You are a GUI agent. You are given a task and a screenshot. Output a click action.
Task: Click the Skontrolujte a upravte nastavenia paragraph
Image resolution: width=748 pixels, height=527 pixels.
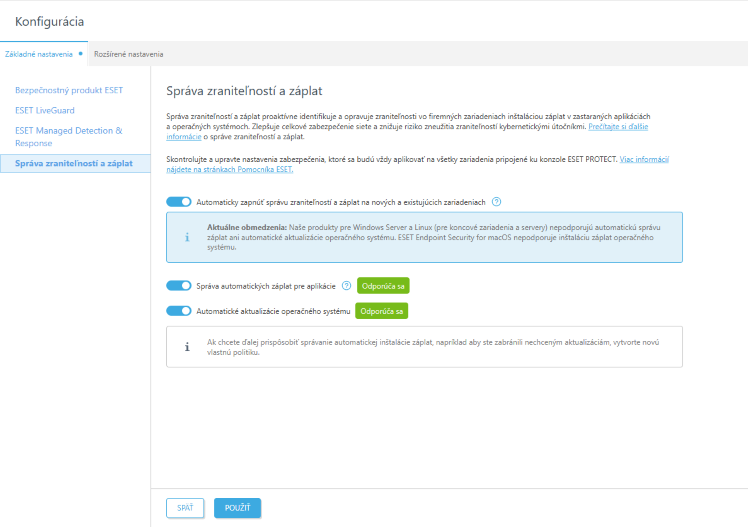pyautogui.click(x=417, y=164)
